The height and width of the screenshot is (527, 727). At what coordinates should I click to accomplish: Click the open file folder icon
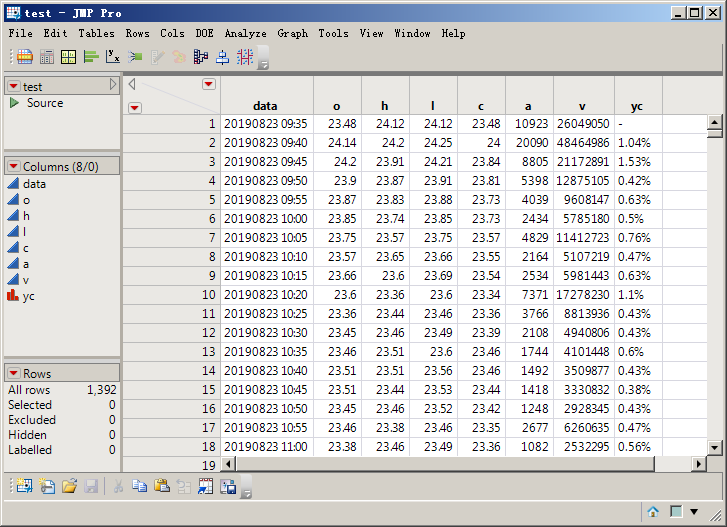70,486
